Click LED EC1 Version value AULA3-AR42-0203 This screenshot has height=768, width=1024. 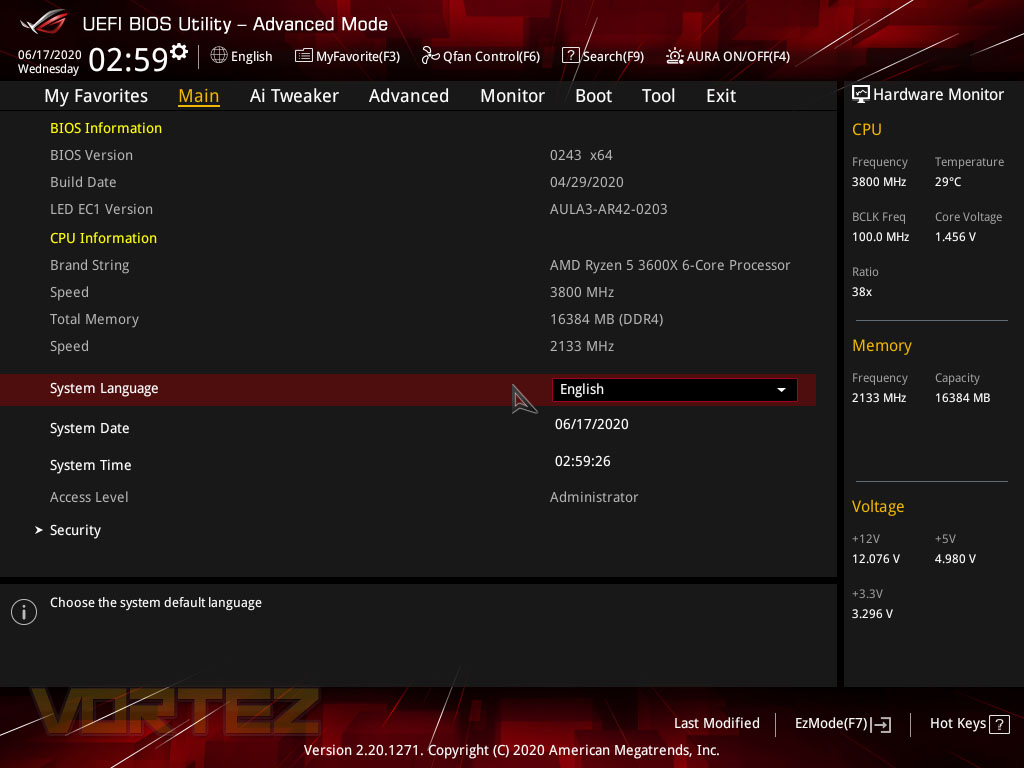pos(609,210)
